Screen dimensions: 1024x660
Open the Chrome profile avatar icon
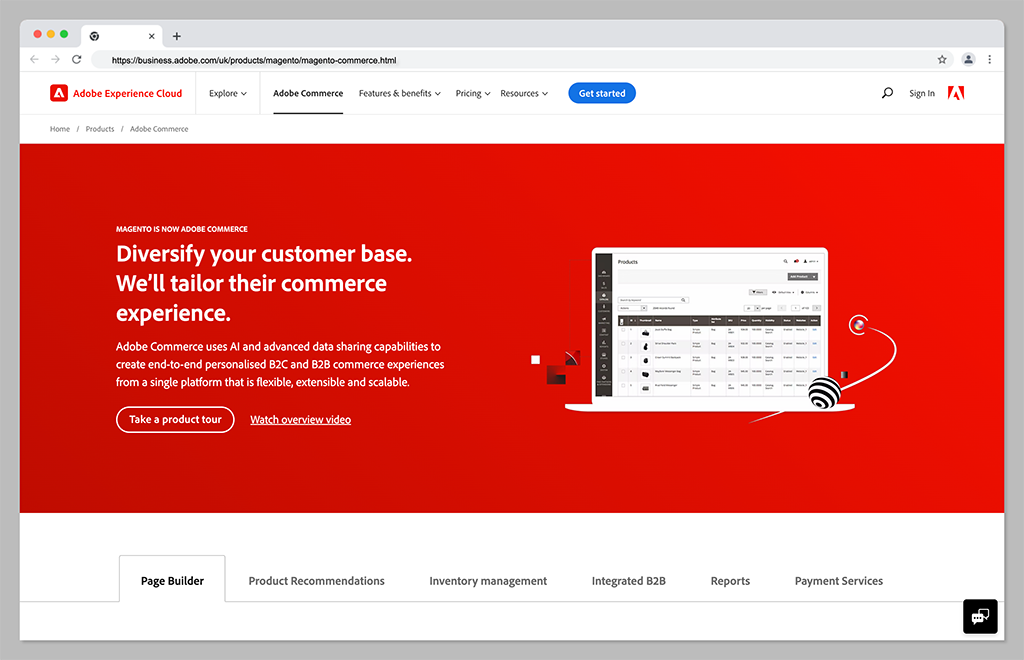click(968, 60)
